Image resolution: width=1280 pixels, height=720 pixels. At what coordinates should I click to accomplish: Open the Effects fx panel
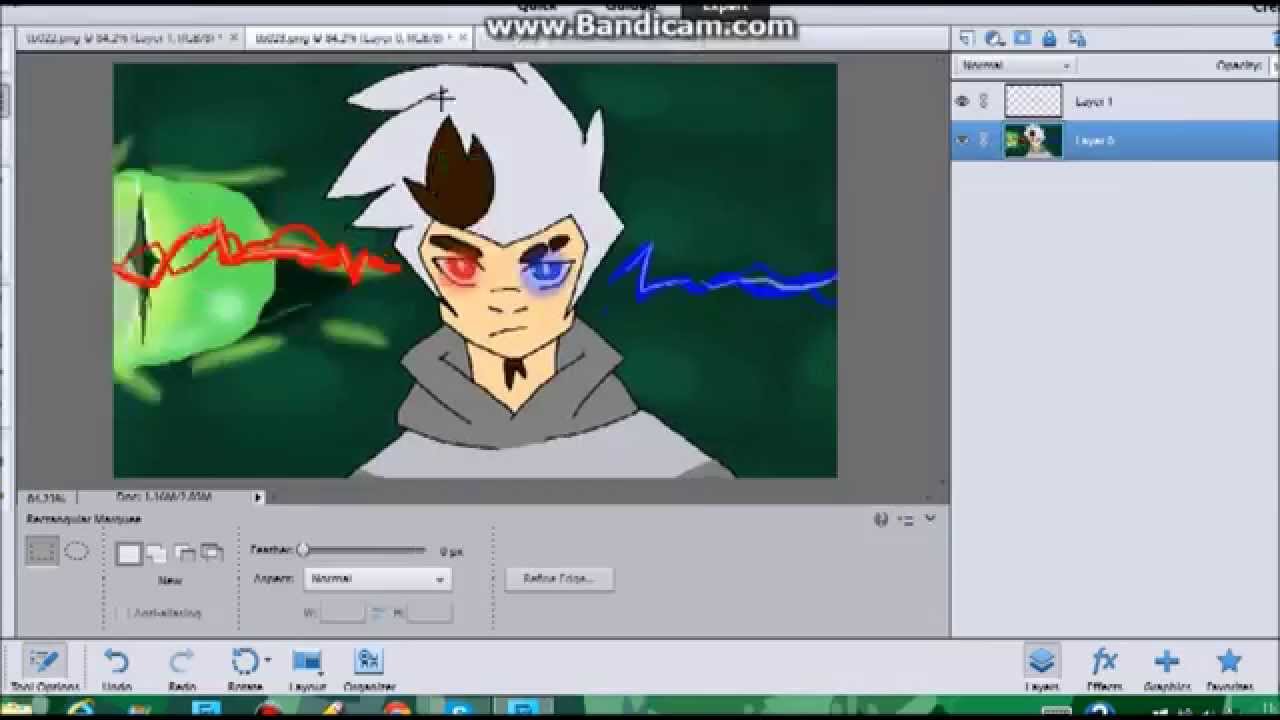pyautogui.click(x=1104, y=662)
